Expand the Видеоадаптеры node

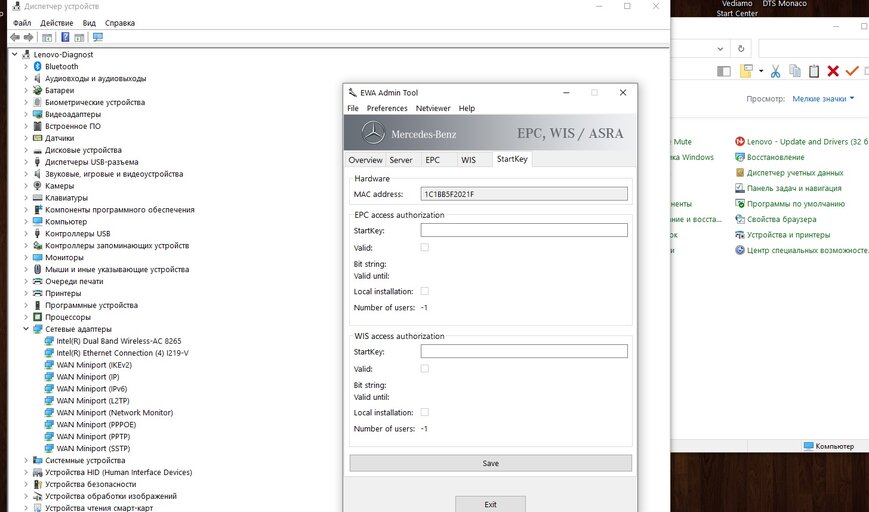(25, 114)
